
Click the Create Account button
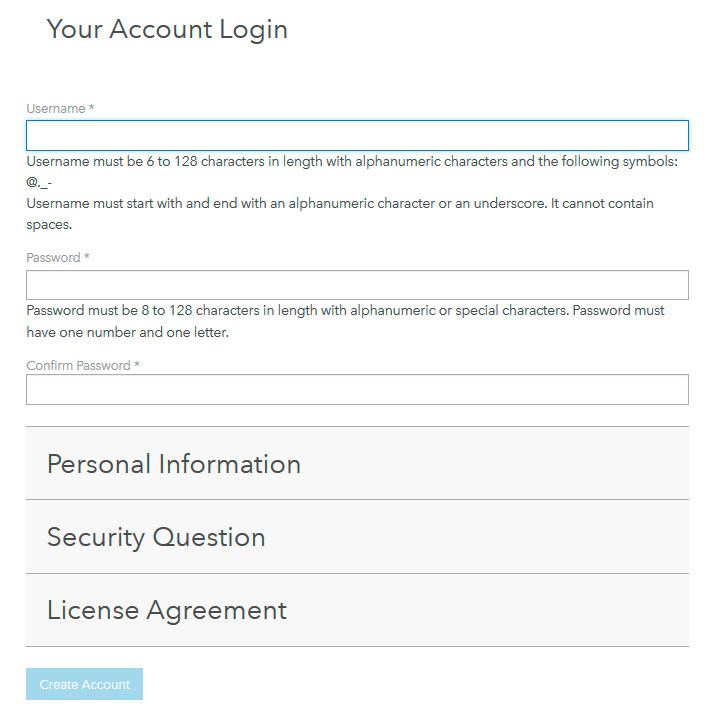[85, 684]
